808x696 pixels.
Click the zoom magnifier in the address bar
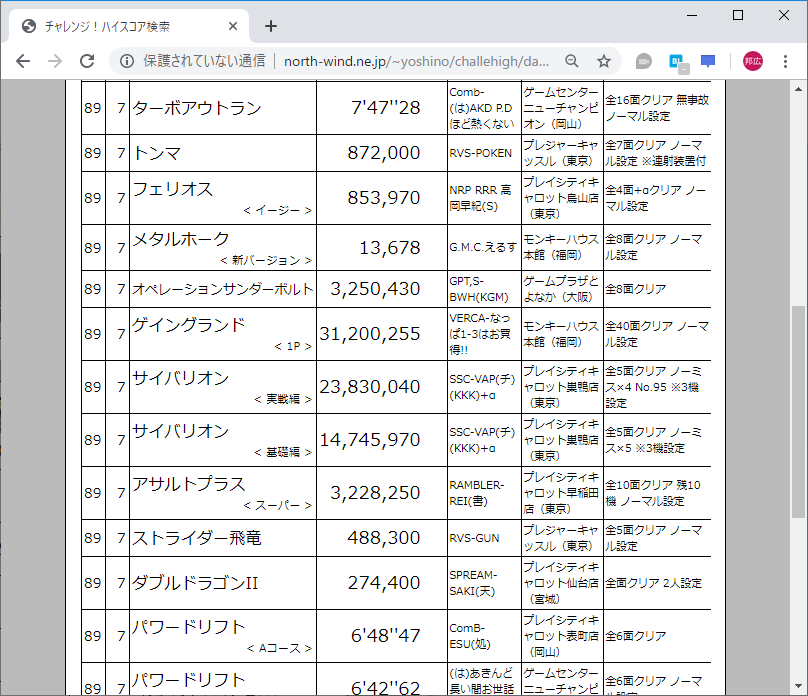pos(570,60)
